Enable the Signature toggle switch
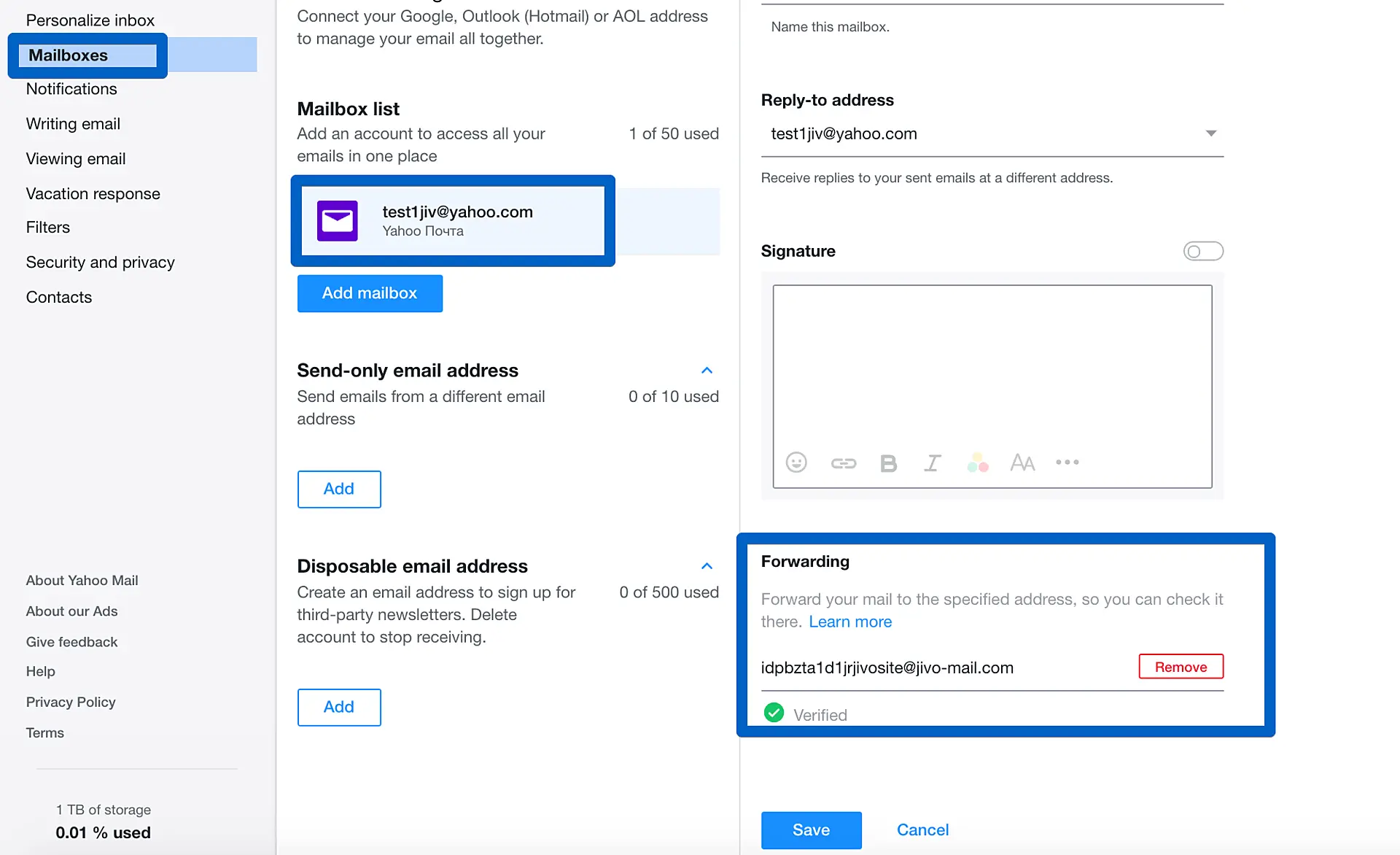The height and width of the screenshot is (855, 1400). point(1202,251)
